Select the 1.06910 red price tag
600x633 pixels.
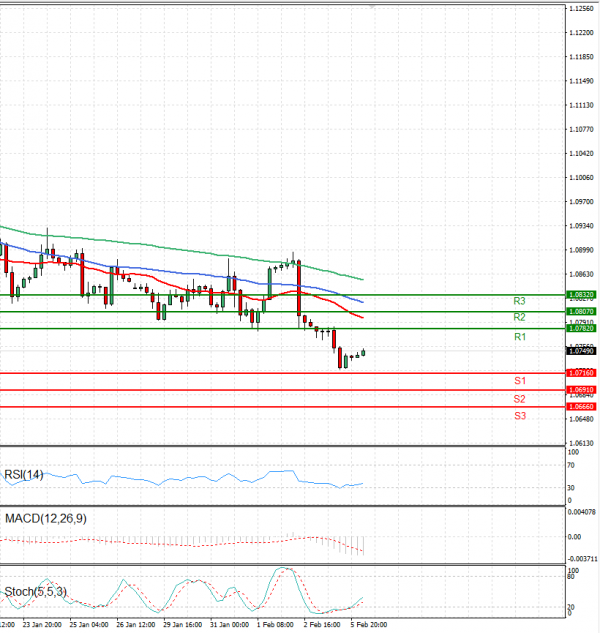(581, 390)
